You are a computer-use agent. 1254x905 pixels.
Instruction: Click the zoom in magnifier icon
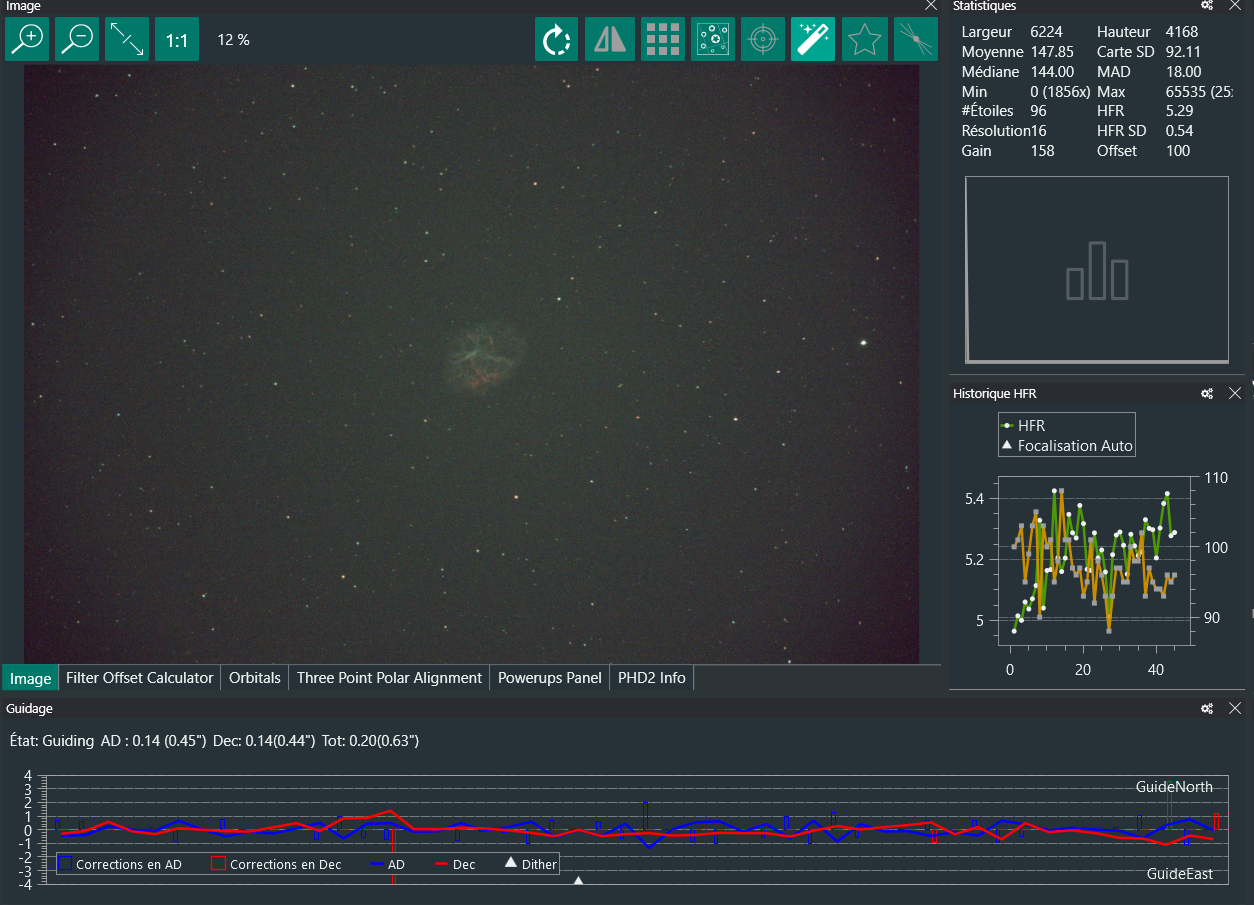pos(27,40)
